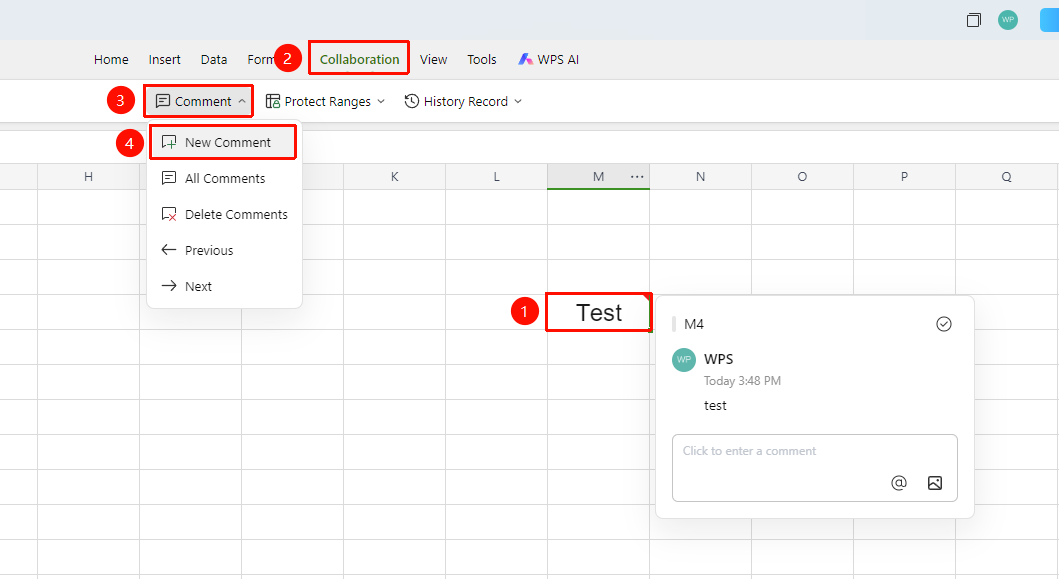Image resolution: width=1059 pixels, height=579 pixels.
Task: Select column P header
Action: tap(904, 177)
